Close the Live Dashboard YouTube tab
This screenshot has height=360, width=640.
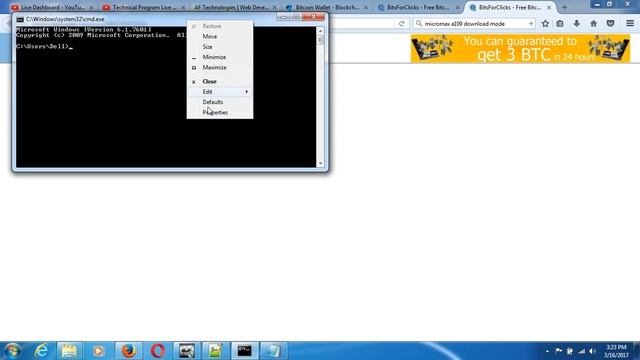tap(91, 7)
